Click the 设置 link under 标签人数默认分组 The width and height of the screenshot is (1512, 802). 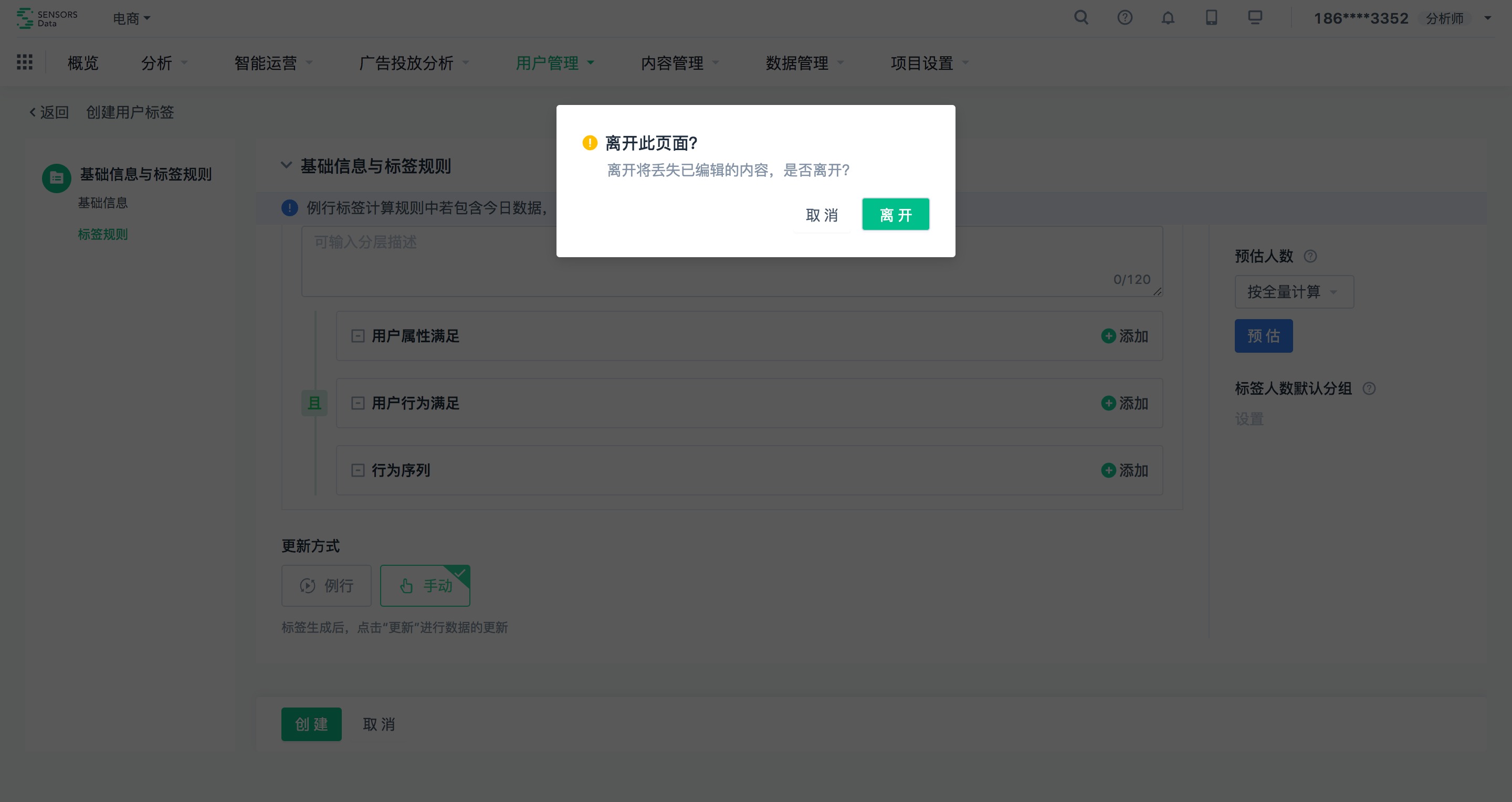click(x=1249, y=419)
